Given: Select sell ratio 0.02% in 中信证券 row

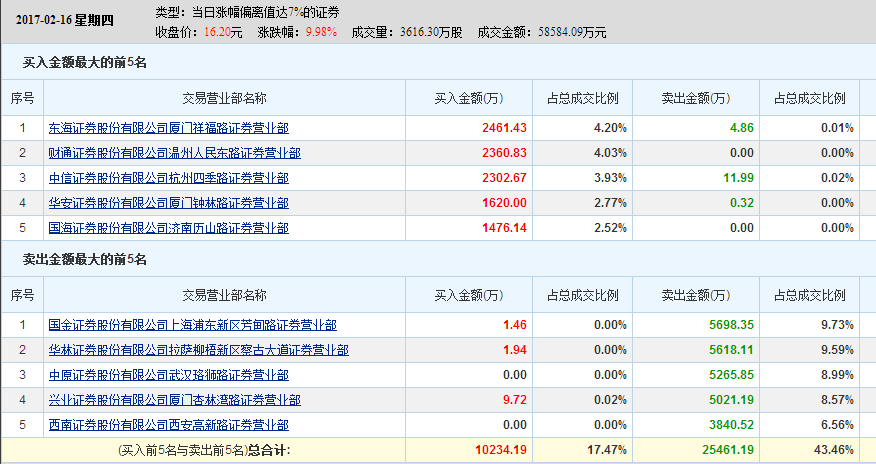Looking at the screenshot, I should coord(837,178).
